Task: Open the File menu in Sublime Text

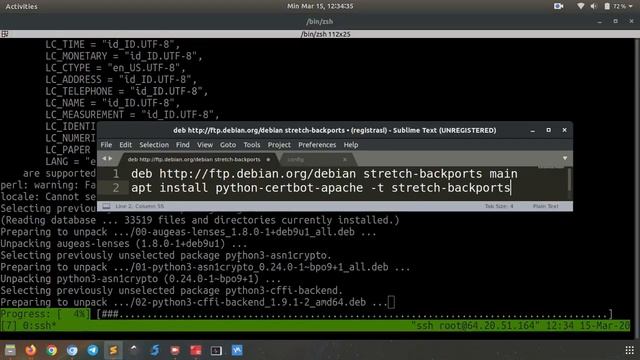Action: [106, 145]
